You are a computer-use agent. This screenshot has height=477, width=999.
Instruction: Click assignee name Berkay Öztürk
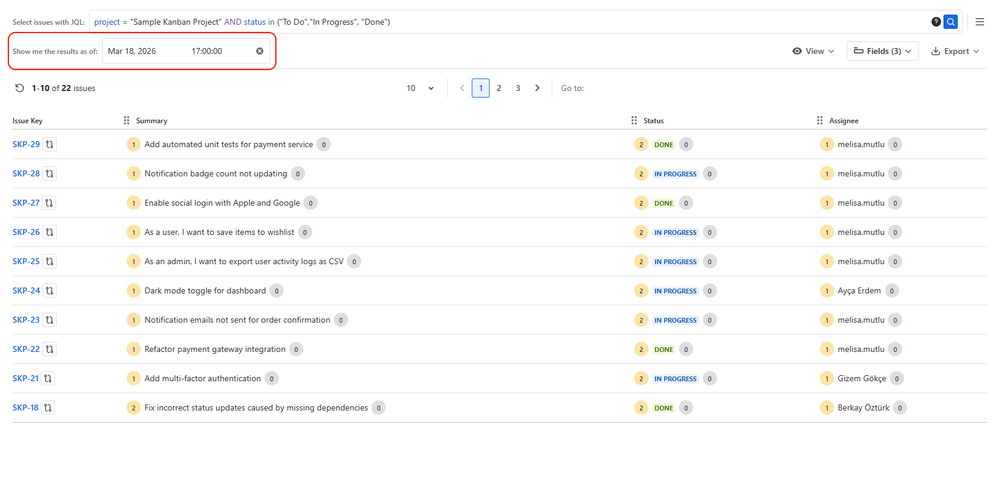[864, 408]
